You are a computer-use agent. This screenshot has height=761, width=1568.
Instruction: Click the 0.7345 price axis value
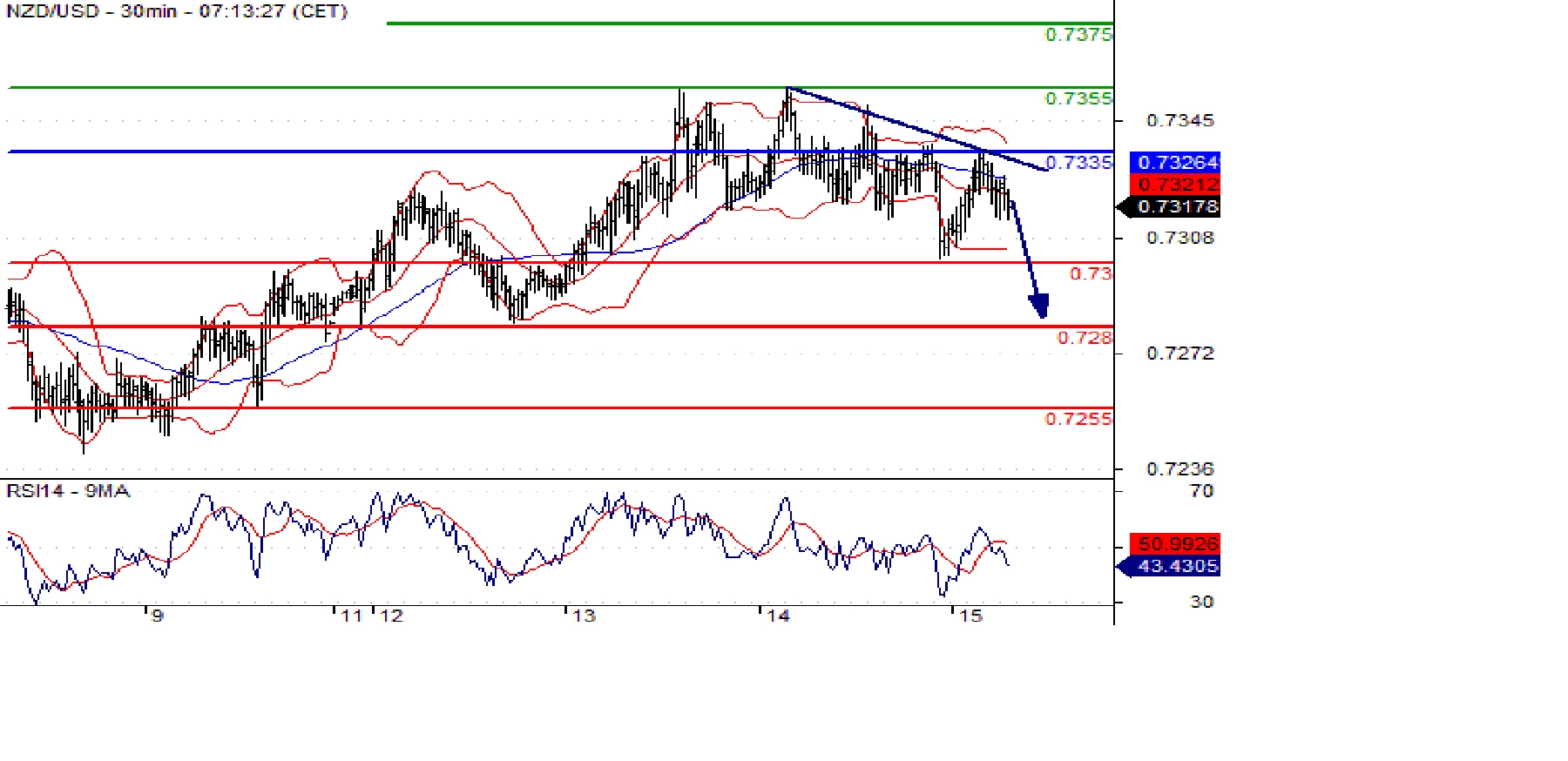(x=1179, y=120)
